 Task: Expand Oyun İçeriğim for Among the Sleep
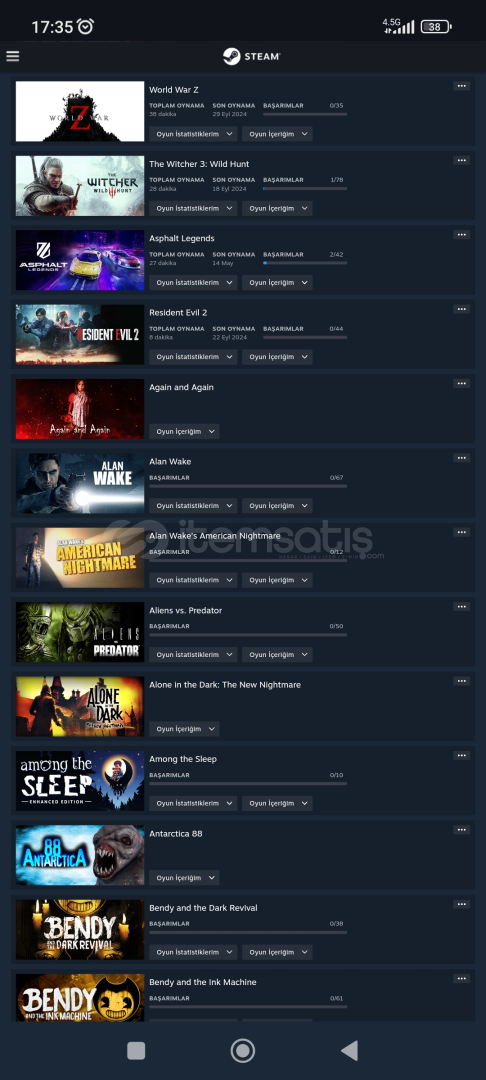point(277,803)
